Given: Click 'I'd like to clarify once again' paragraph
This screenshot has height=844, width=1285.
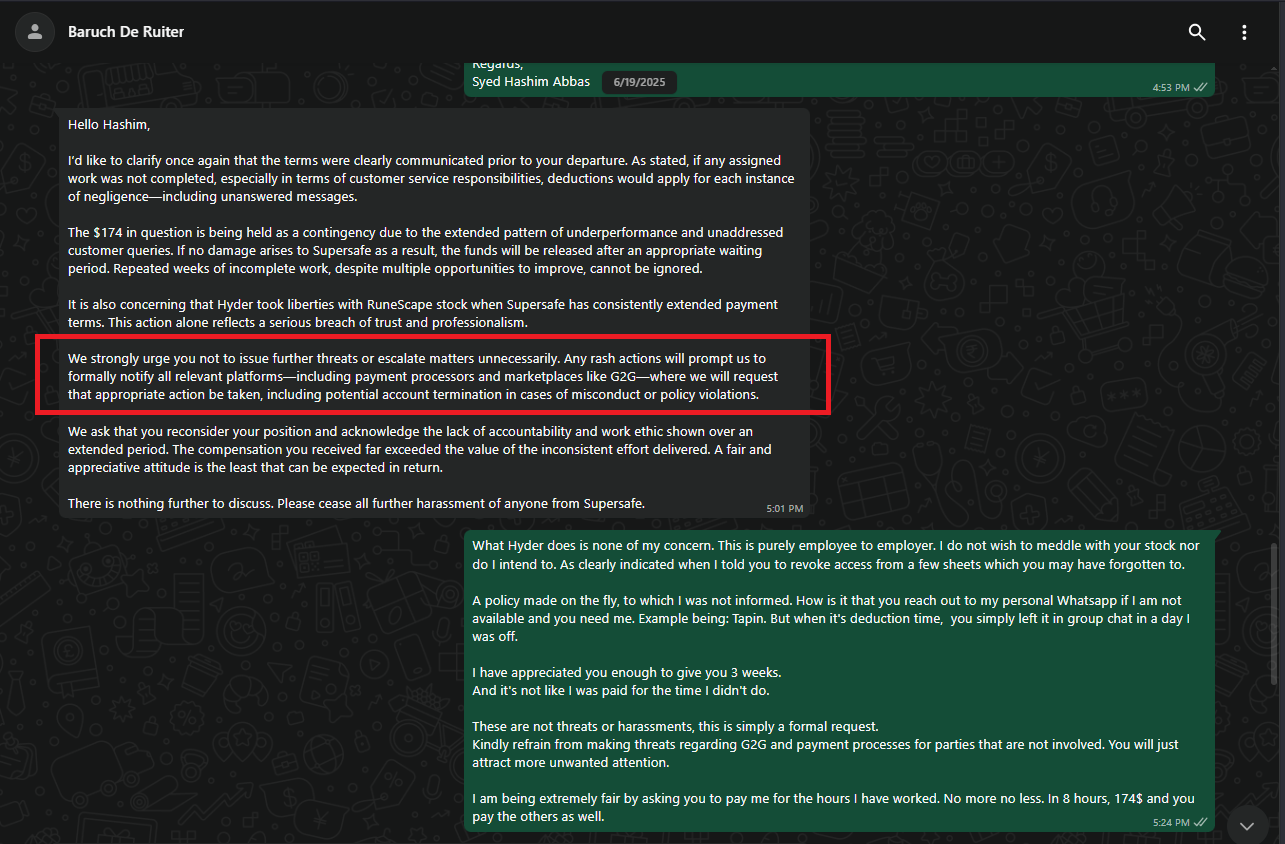Looking at the screenshot, I should click(431, 178).
